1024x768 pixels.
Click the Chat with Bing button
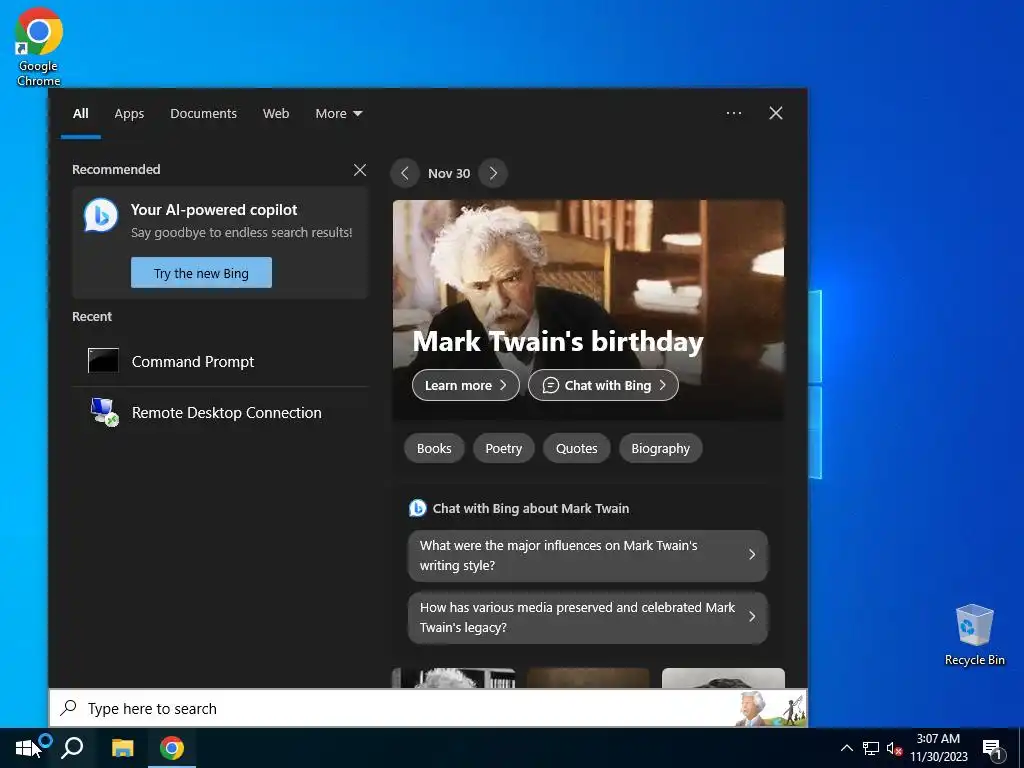603,385
